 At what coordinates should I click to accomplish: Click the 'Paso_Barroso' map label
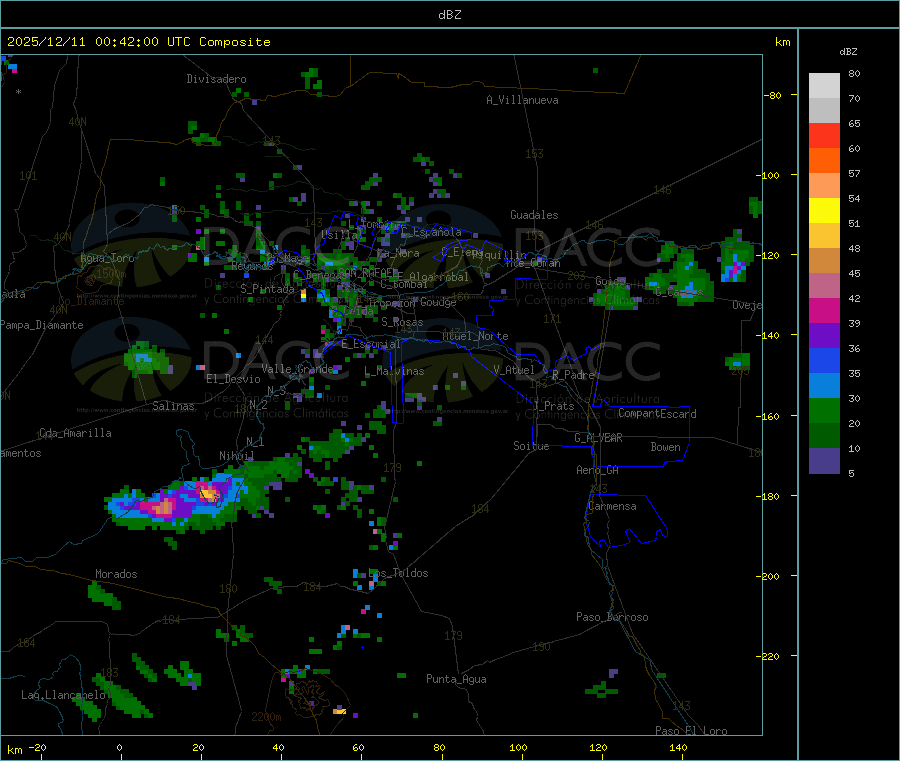612,617
